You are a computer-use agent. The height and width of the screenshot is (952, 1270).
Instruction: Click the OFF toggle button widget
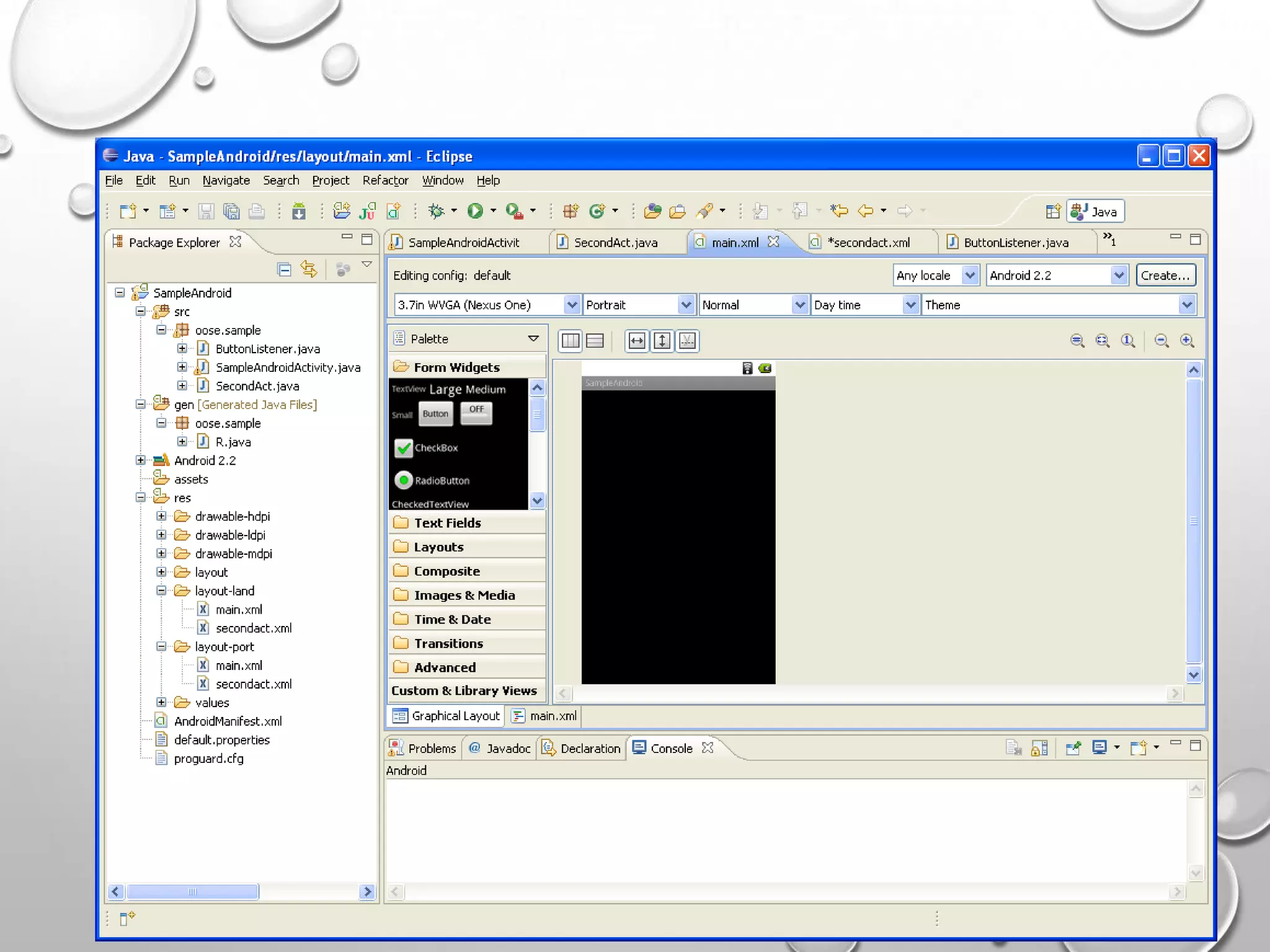pos(476,412)
